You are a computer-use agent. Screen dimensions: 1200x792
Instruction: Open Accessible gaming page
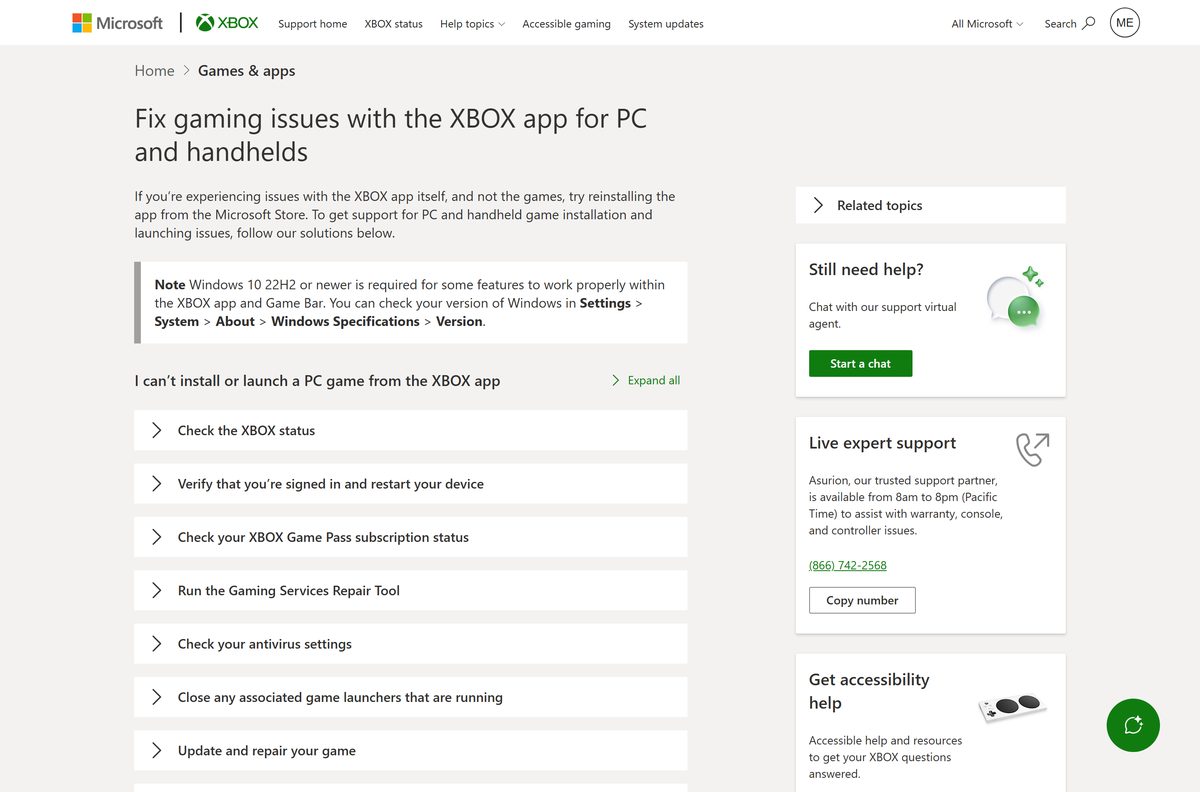click(566, 24)
